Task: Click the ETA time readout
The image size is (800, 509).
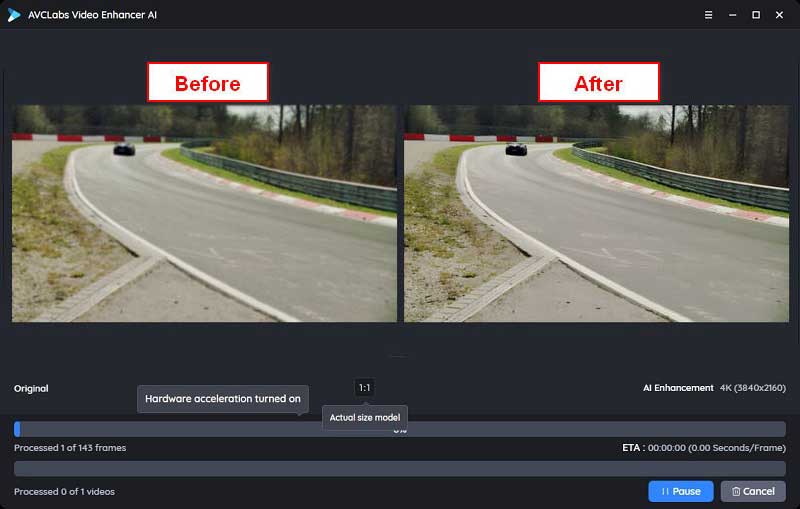Action: click(704, 447)
